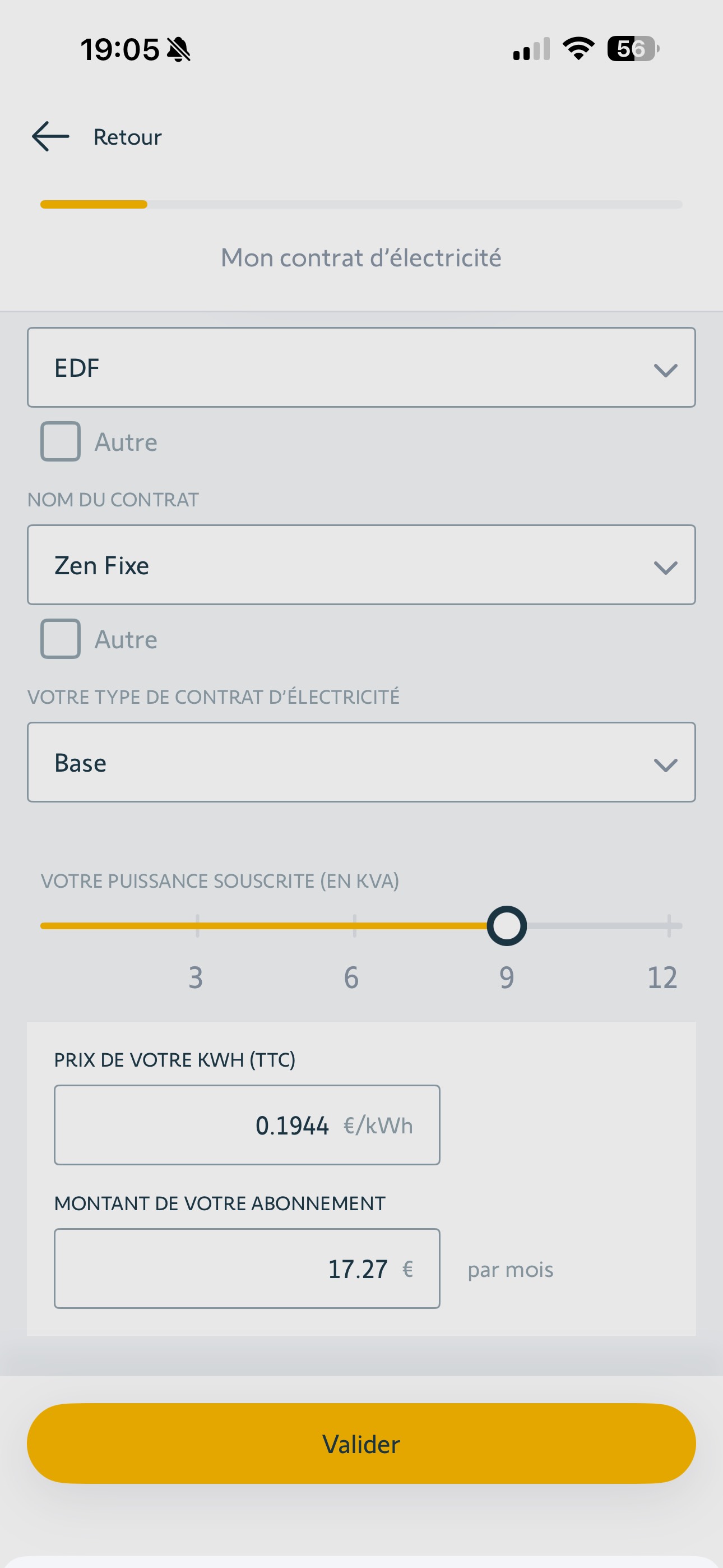Viewport: 723px width, 1568px height.
Task: Click the 9 kVA slider handle
Action: tap(506, 926)
